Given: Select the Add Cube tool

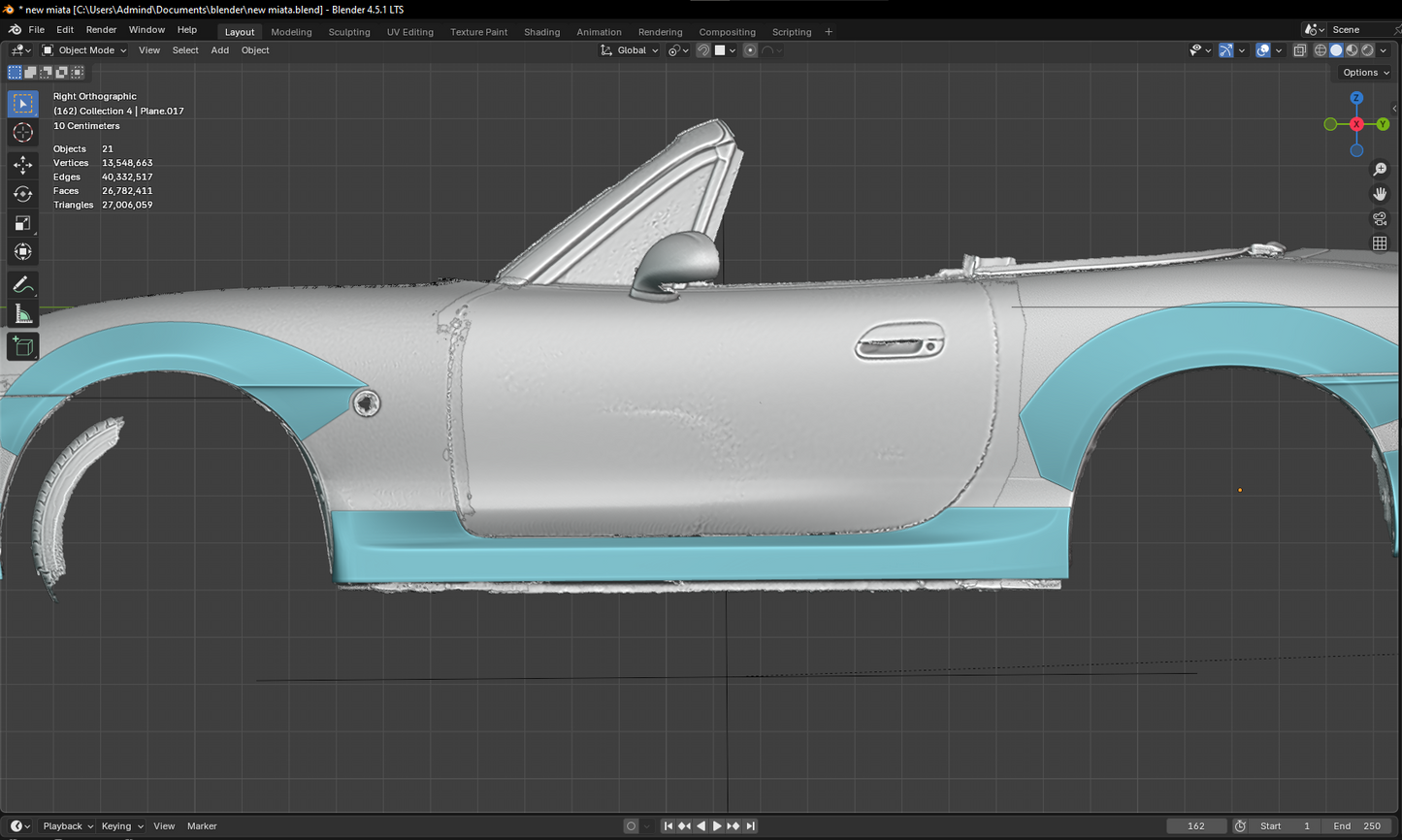Looking at the screenshot, I should [x=22, y=346].
